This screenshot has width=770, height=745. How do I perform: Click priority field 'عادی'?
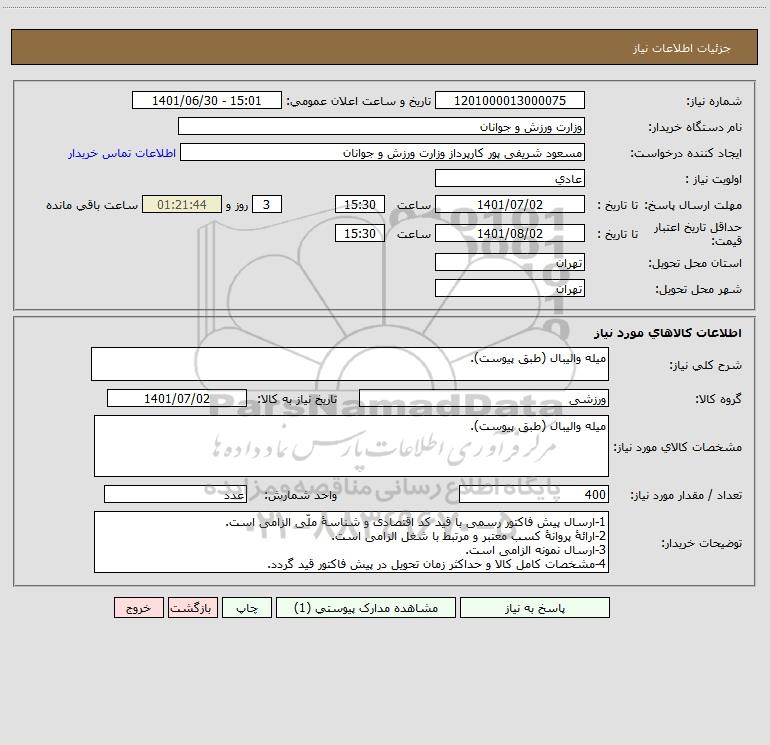click(x=510, y=178)
